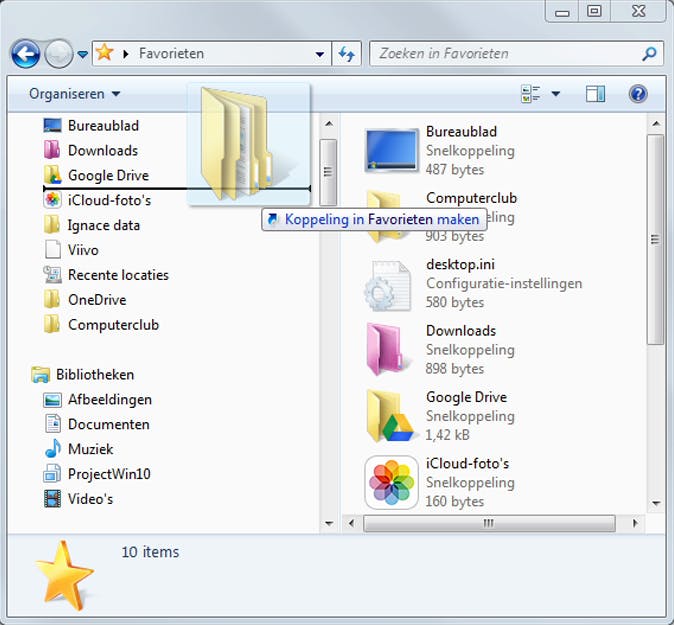Viewport: 674px width, 625px height.
Task: Click the iCloud-foto's flower icon in sidebar
Action: [52, 200]
